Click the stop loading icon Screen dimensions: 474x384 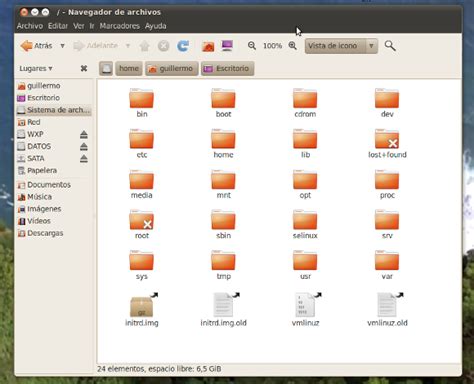pos(163,46)
